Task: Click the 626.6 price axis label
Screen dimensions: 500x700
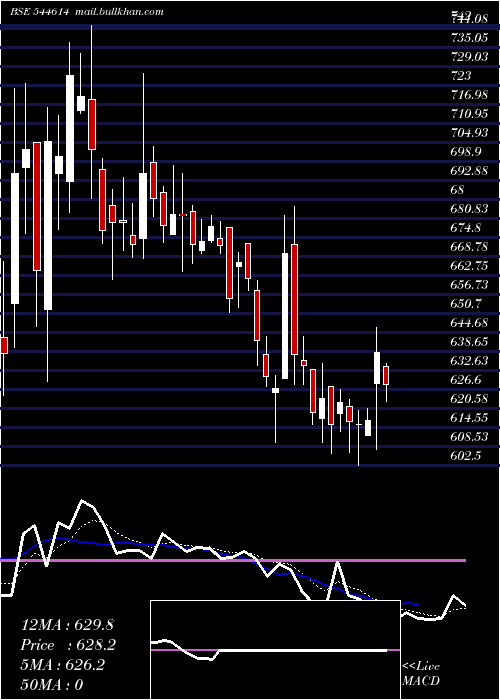Action: [466, 379]
